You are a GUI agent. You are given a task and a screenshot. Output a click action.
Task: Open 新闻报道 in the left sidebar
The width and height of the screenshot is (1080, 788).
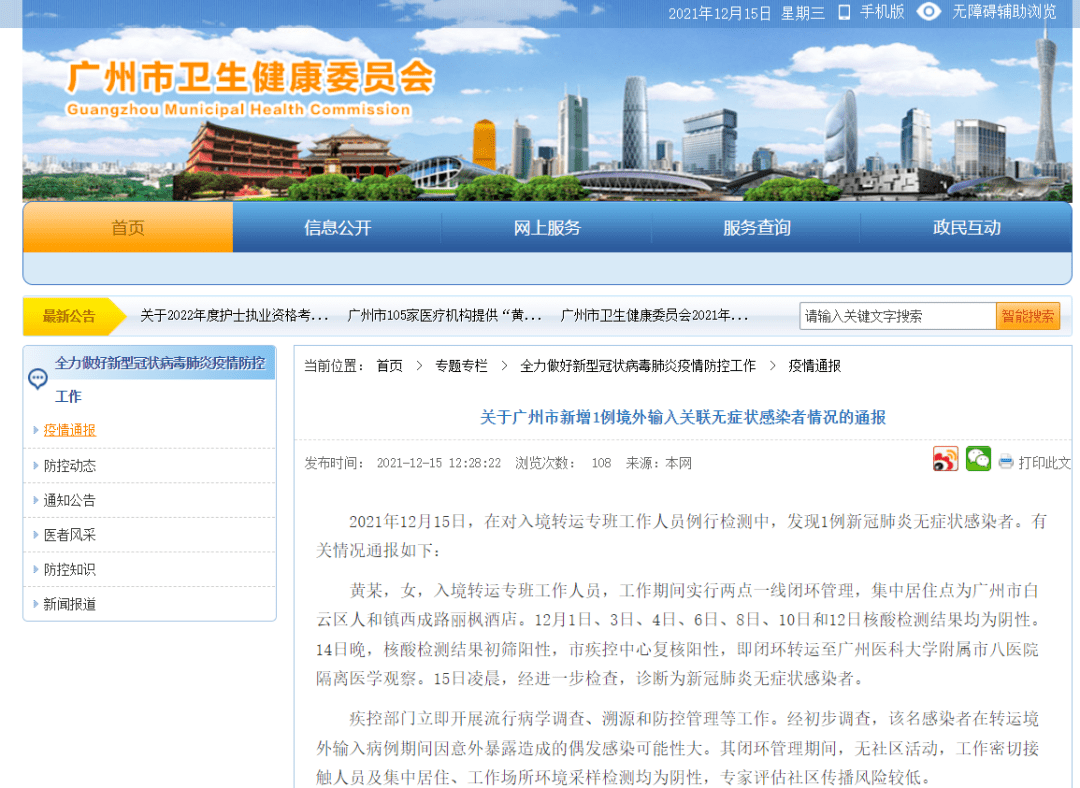pos(69,604)
